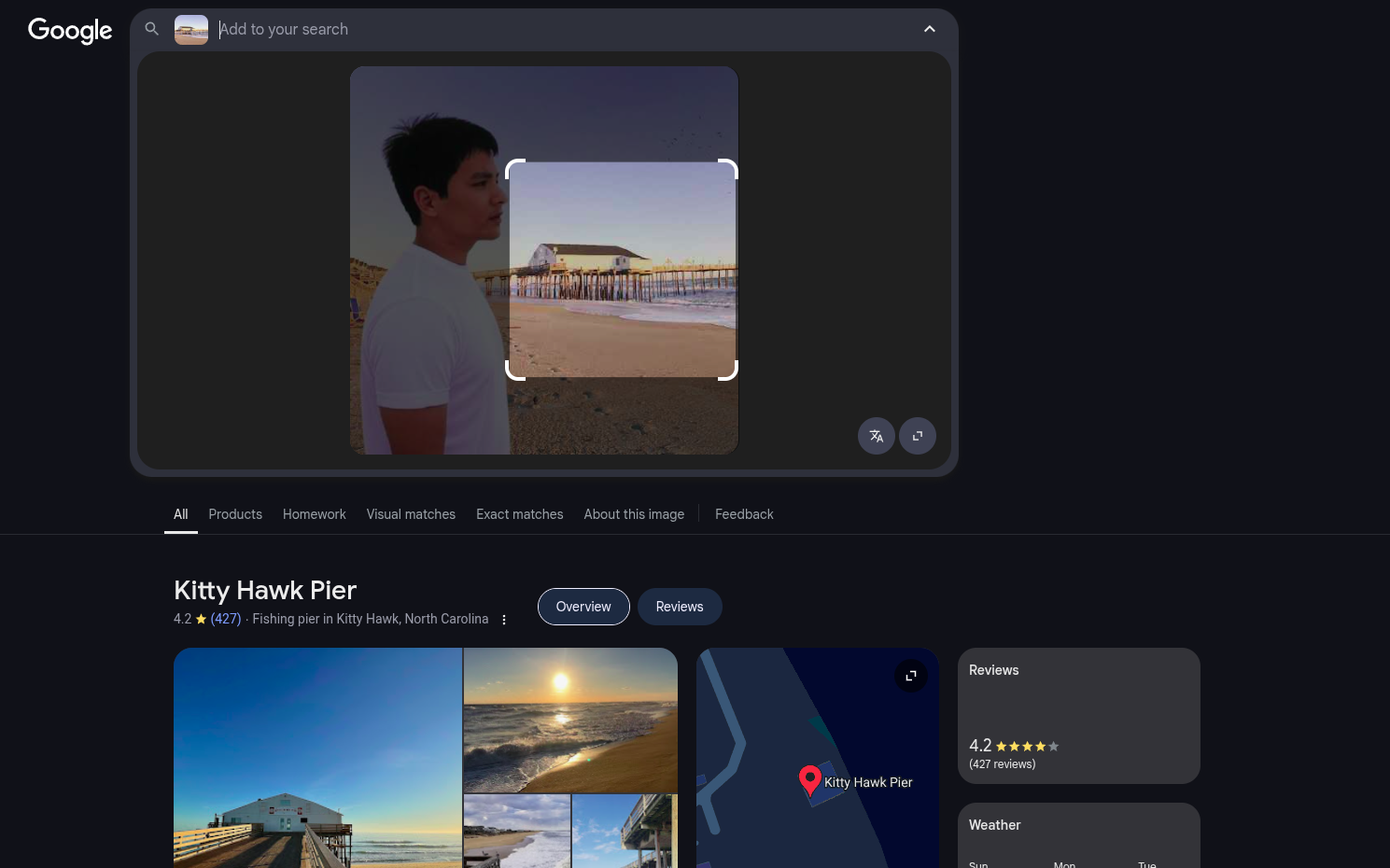Image resolution: width=1390 pixels, height=868 pixels.
Task: Select the Overview button
Action: (583, 607)
